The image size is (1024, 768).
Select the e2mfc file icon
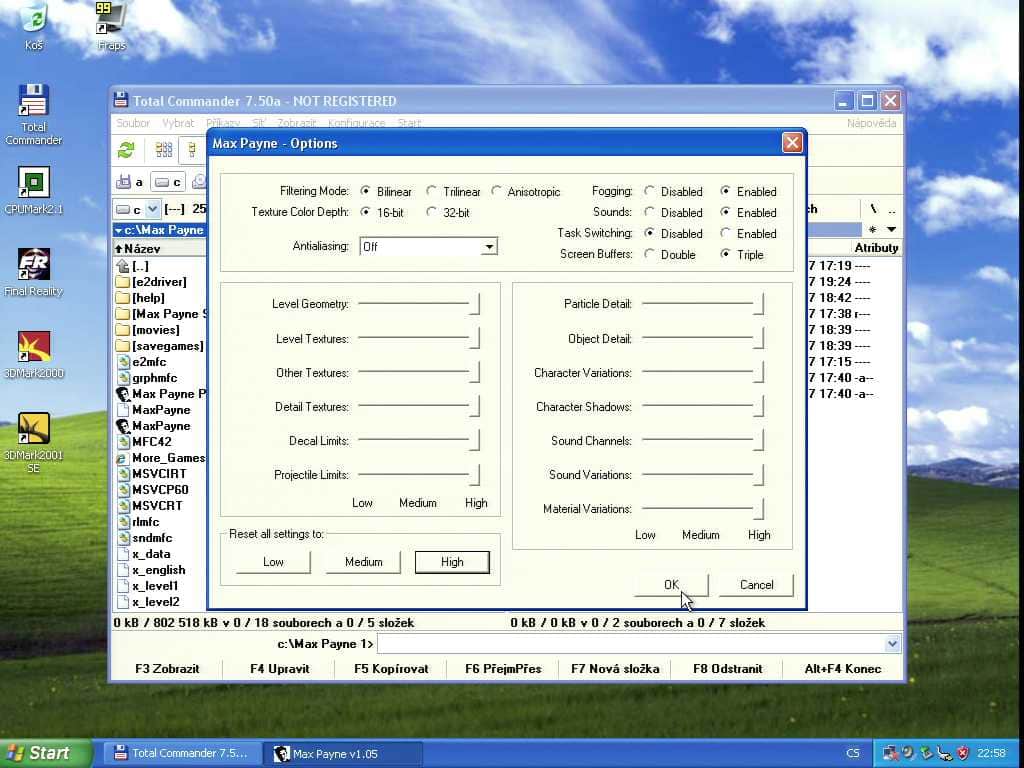(x=123, y=362)
